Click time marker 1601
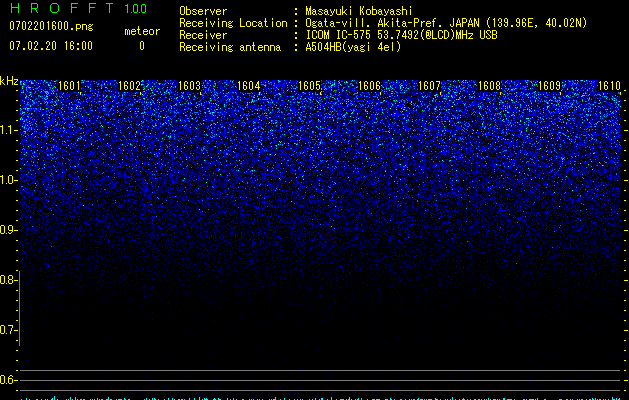Viewport: 629px width, 400px height. (x=69, y=85)
